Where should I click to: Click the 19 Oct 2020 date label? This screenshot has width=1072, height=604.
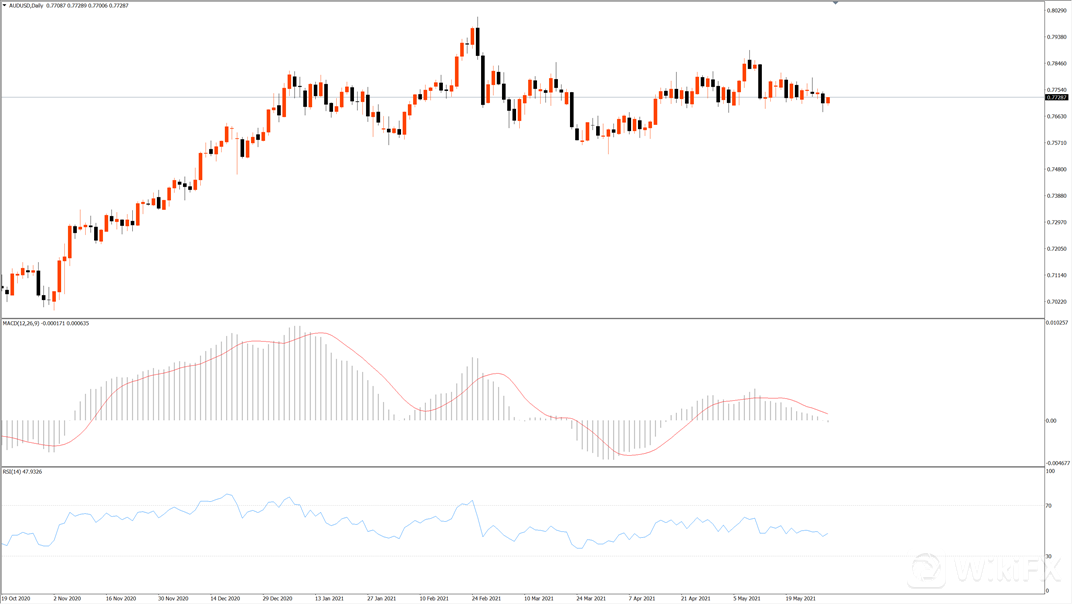coord(16,598)
